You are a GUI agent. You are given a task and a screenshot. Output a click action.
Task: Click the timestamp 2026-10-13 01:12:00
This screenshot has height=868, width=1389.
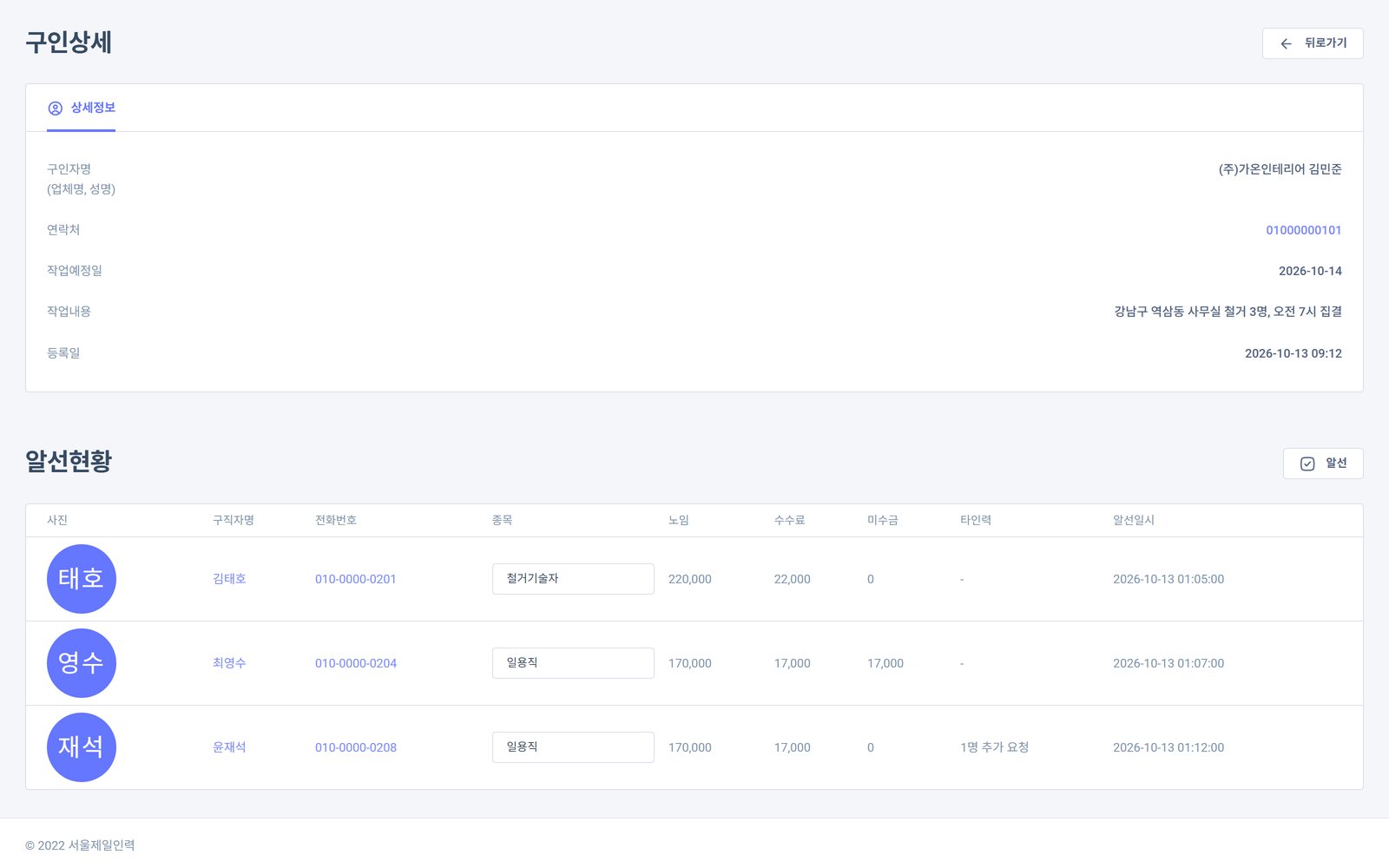pyautogui.click(x=1168, y=747)
